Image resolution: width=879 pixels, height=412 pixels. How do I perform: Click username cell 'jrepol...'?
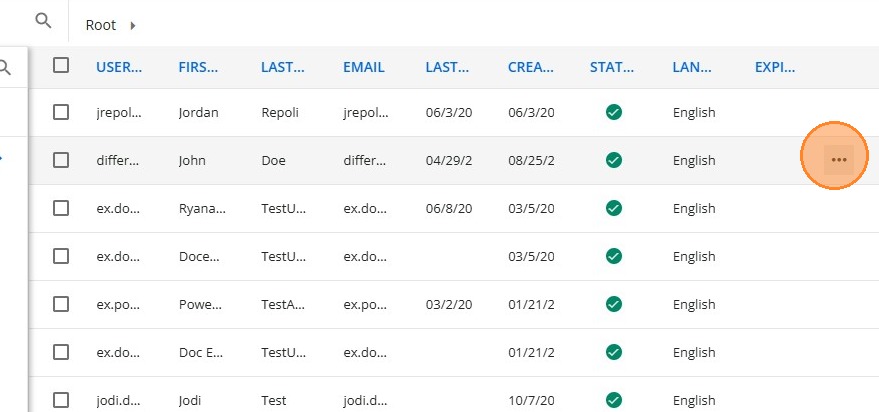[119, 113]
